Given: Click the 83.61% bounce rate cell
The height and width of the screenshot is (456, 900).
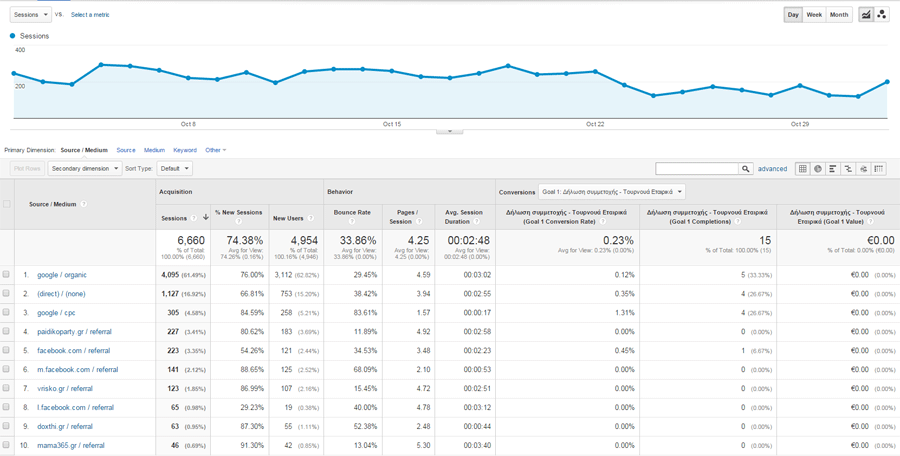Looking at the screenshot, I should (x=364, y=312).
